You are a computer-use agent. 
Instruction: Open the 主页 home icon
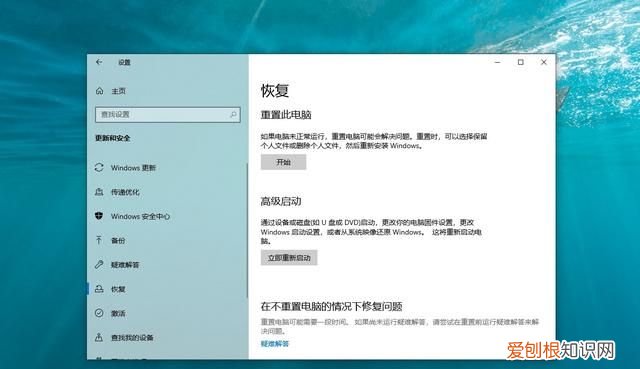(99, 91)
